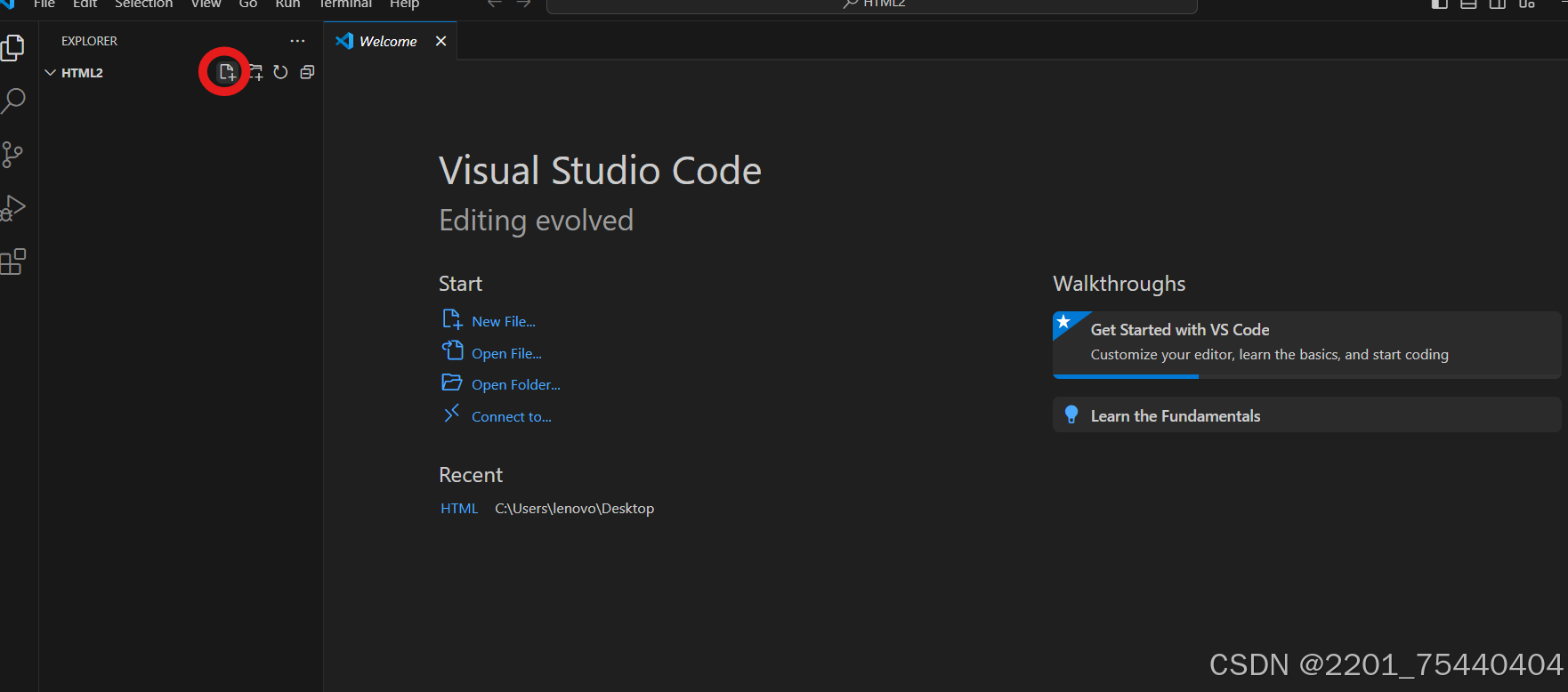Click the path C:\Users\lenovo\Desktop

[x=574, y=508]
